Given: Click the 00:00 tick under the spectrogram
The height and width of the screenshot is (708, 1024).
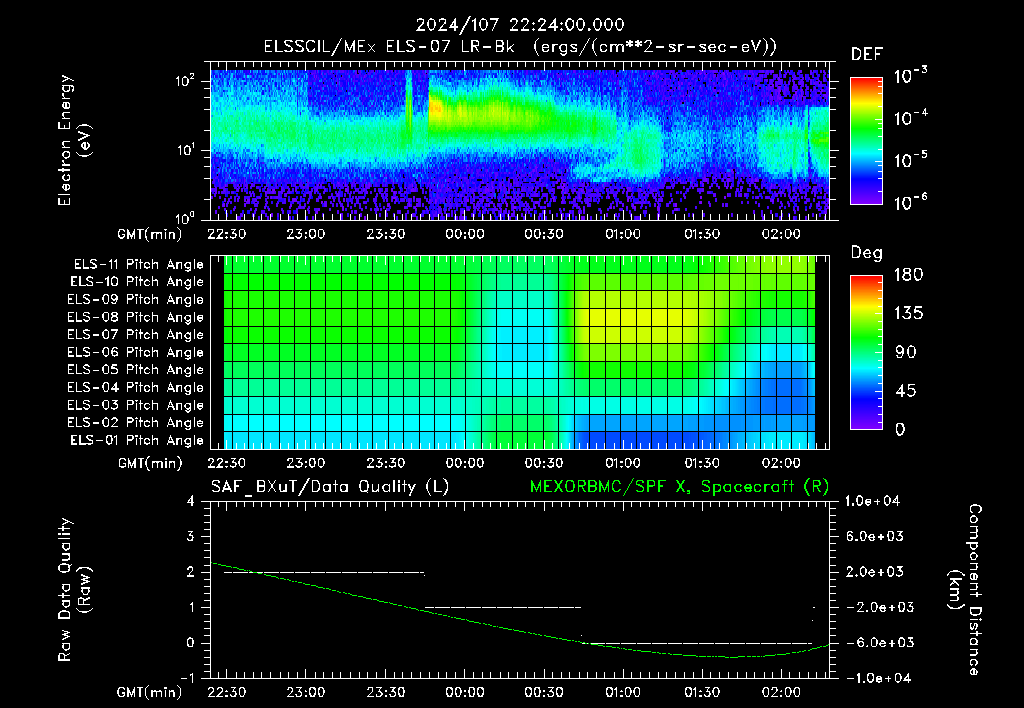Looking at the screenshot, I should pos(464,234).
